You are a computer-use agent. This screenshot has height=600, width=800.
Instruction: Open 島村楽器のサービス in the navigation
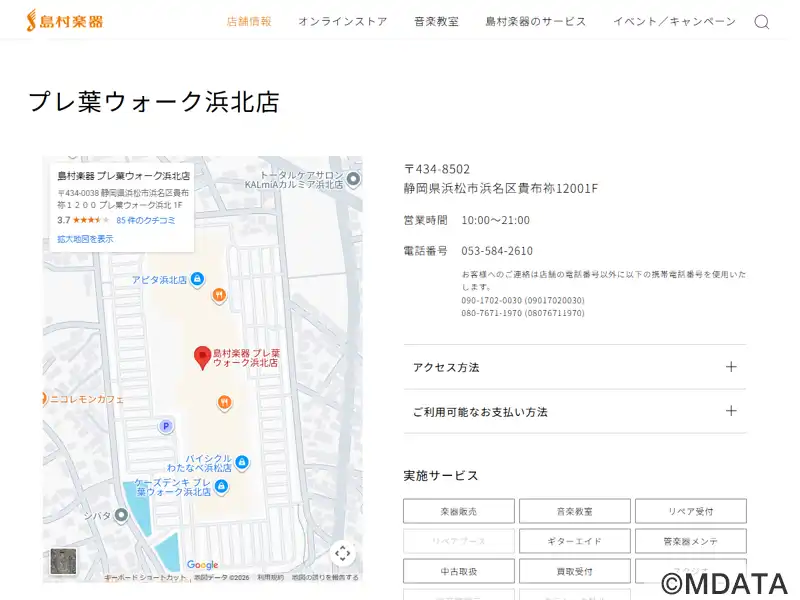tap(536, 21)
